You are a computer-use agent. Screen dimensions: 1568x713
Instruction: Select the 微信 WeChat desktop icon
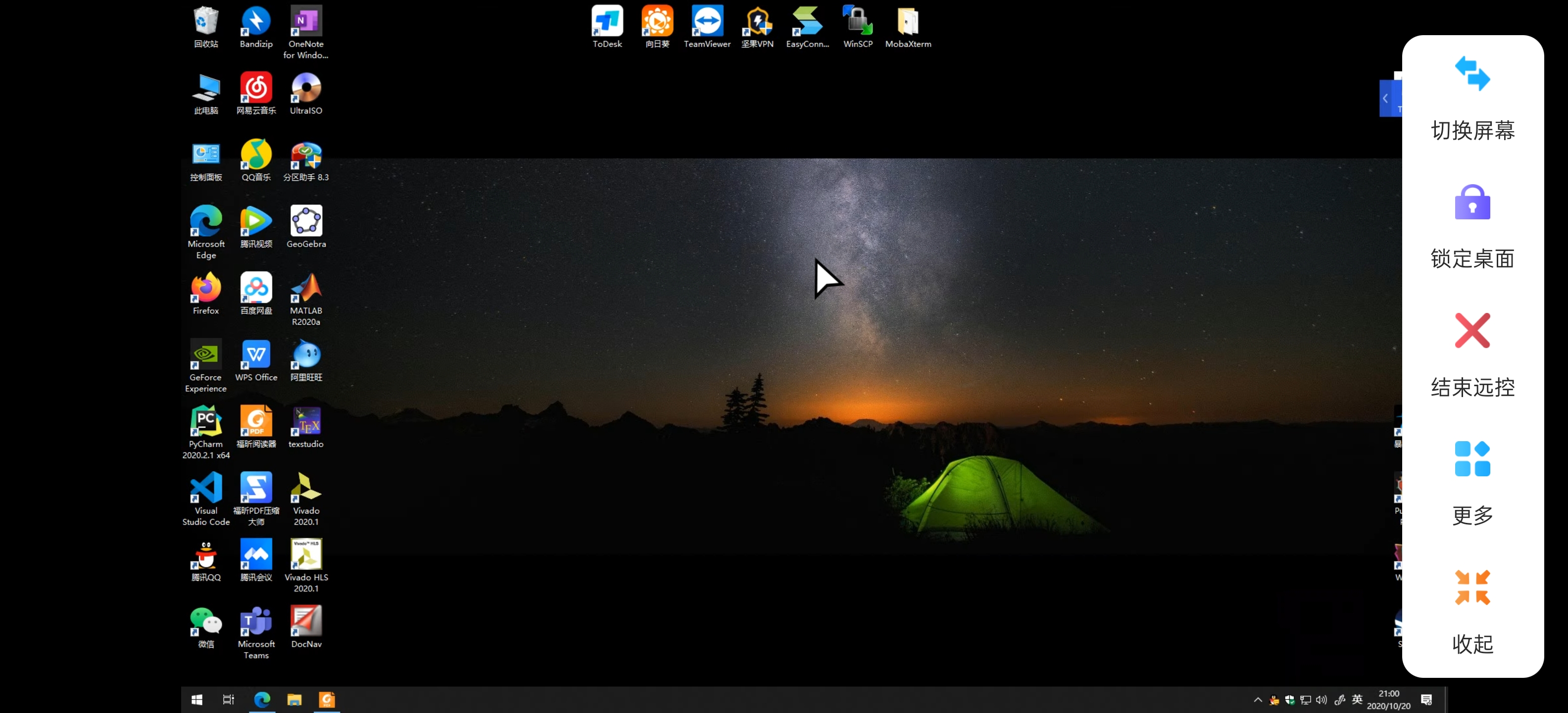coord(206,628)
